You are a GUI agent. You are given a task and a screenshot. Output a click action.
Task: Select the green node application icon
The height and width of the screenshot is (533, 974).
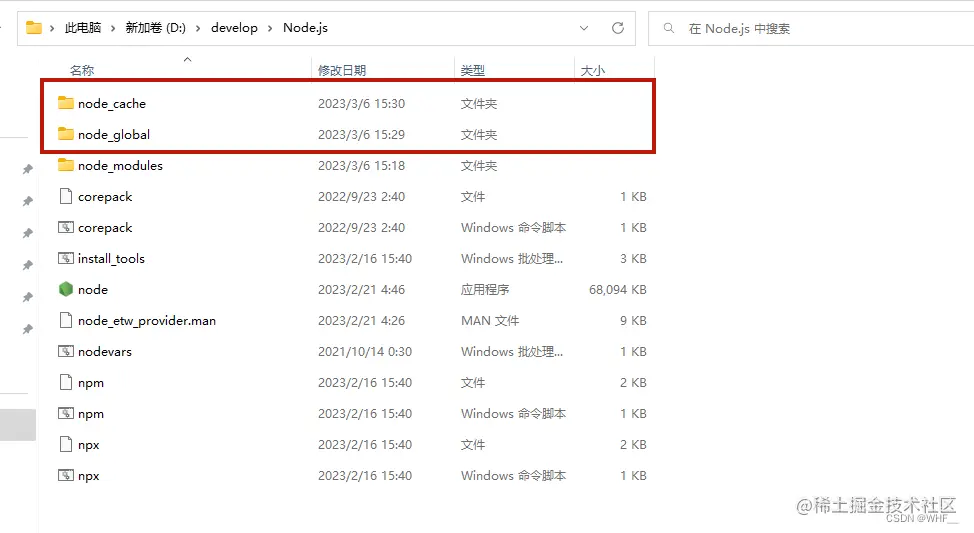tap(66, 289)
